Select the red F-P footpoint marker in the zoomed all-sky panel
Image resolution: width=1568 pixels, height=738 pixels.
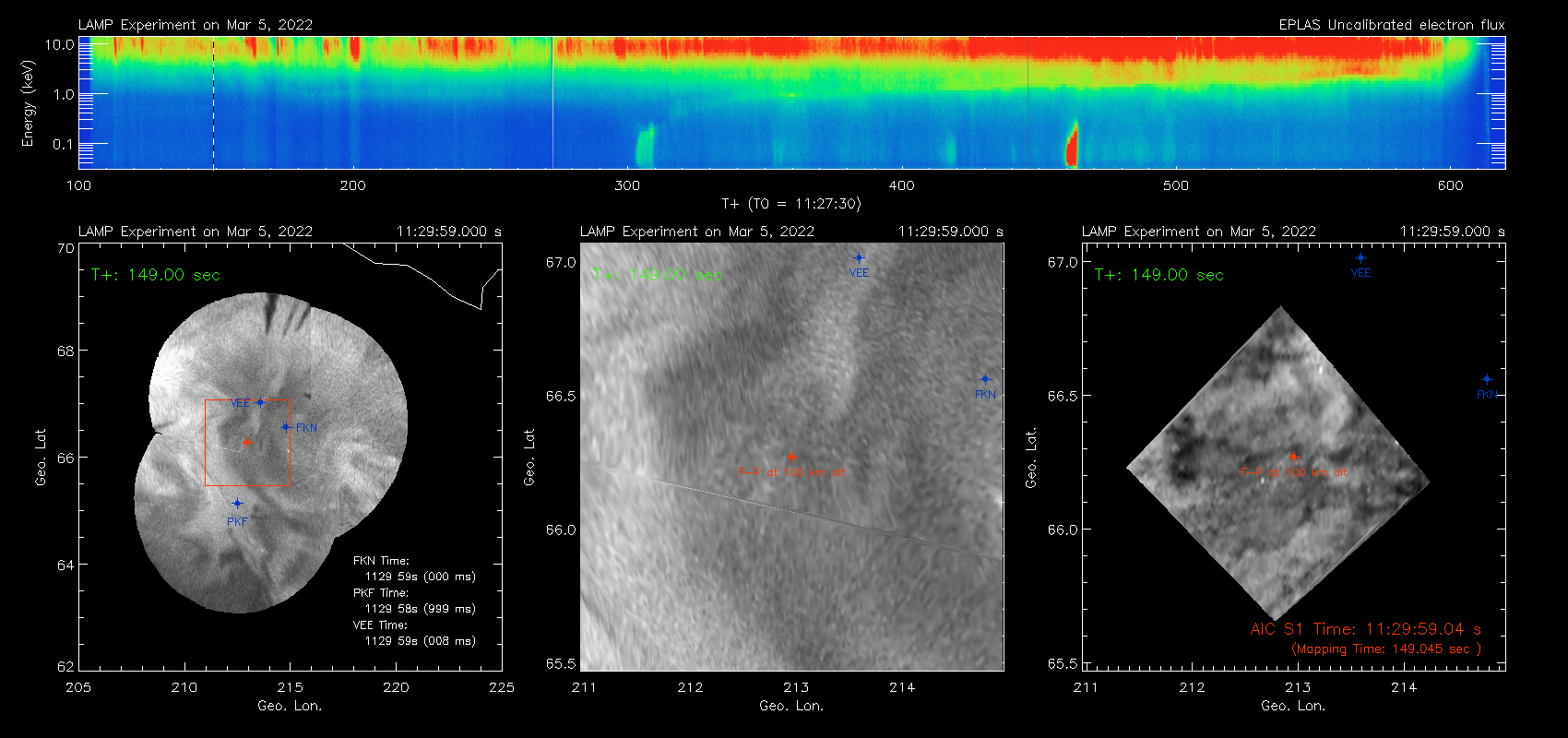[791, 456]
